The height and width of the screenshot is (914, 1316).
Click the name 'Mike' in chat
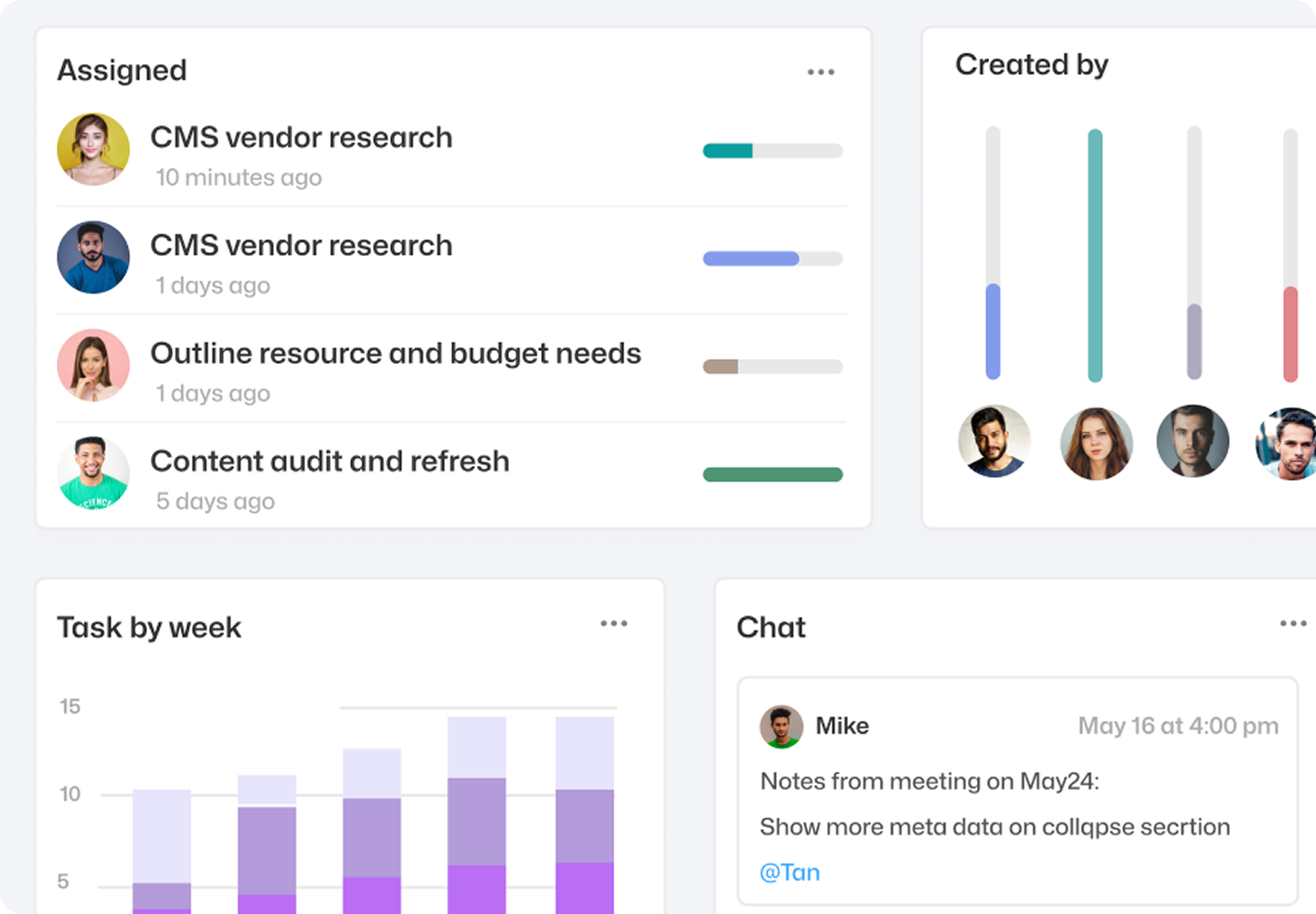coord(842,726)
